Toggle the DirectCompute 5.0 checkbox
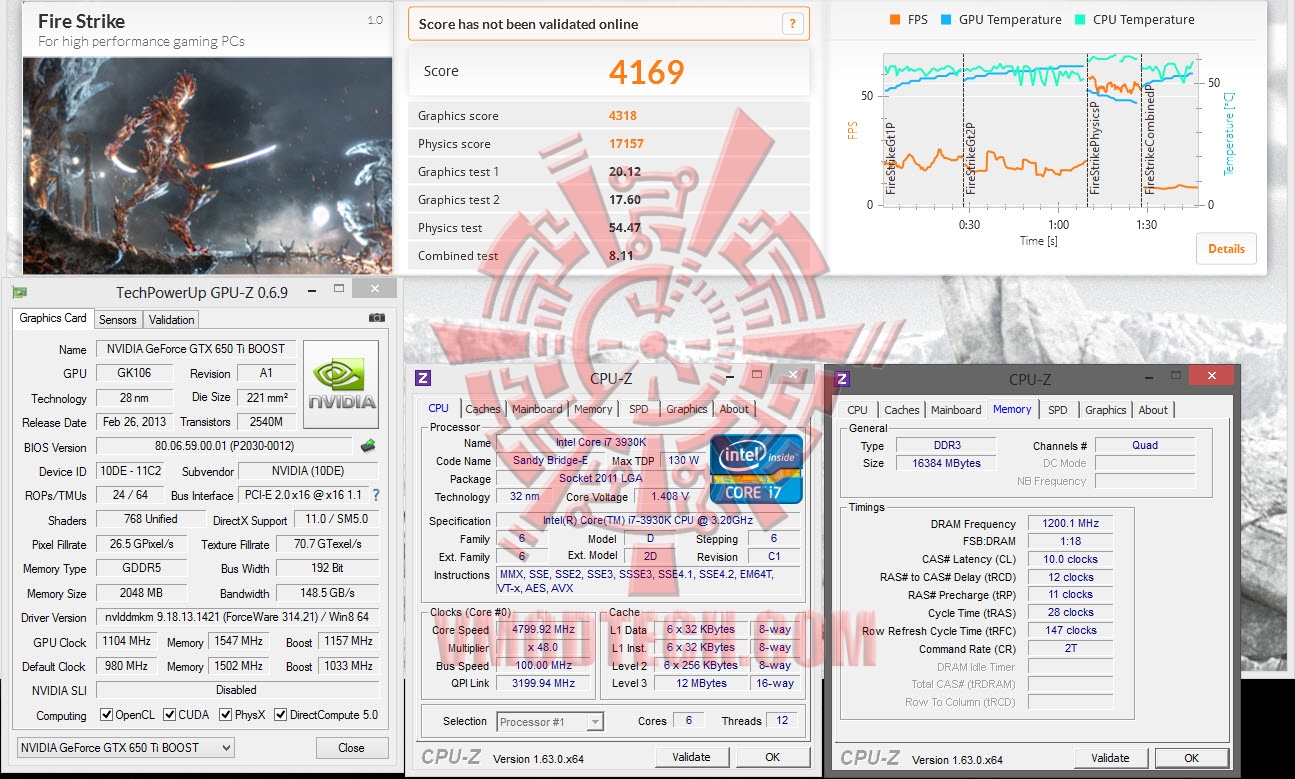1295x779 pixels. point(281,715)
